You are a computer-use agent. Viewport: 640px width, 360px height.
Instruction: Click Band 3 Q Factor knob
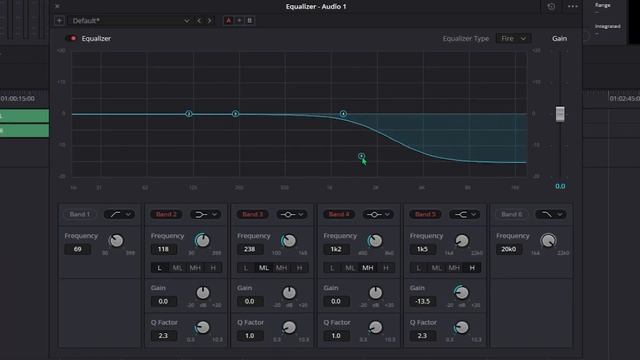coord(289,327)
